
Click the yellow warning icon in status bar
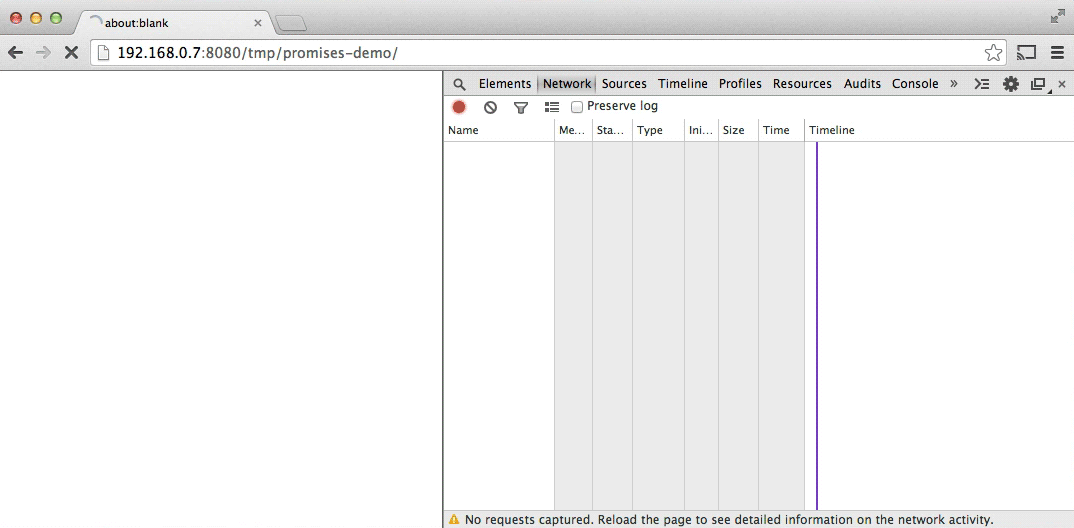coord(454,520)
